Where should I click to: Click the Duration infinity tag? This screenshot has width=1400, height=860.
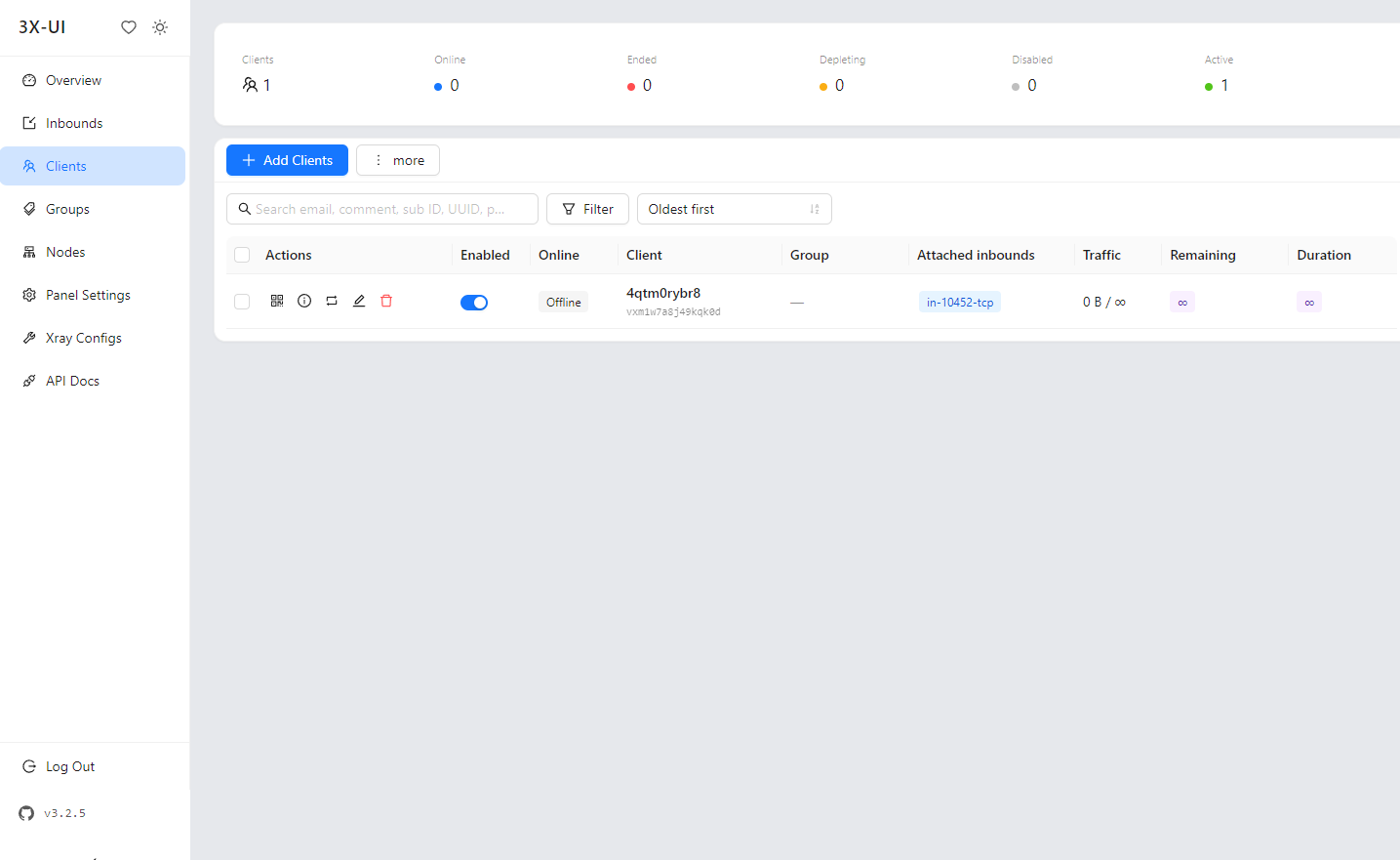pos(1309,303)
